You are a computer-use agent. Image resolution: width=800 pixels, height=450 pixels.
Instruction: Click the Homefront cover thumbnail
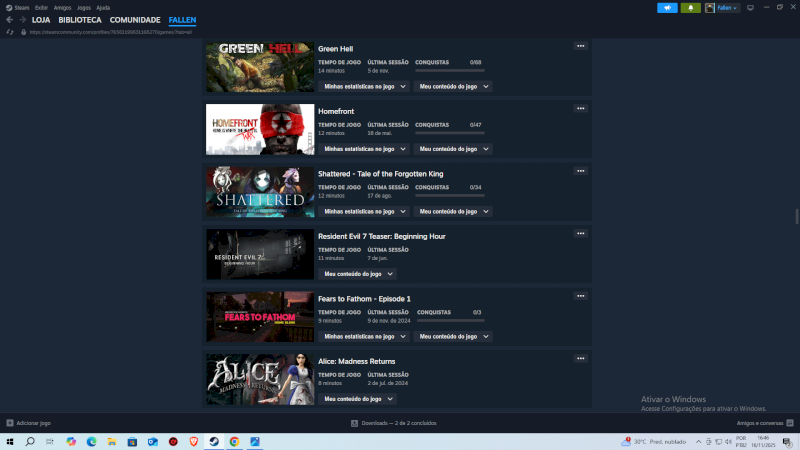[x=260, y=130]
